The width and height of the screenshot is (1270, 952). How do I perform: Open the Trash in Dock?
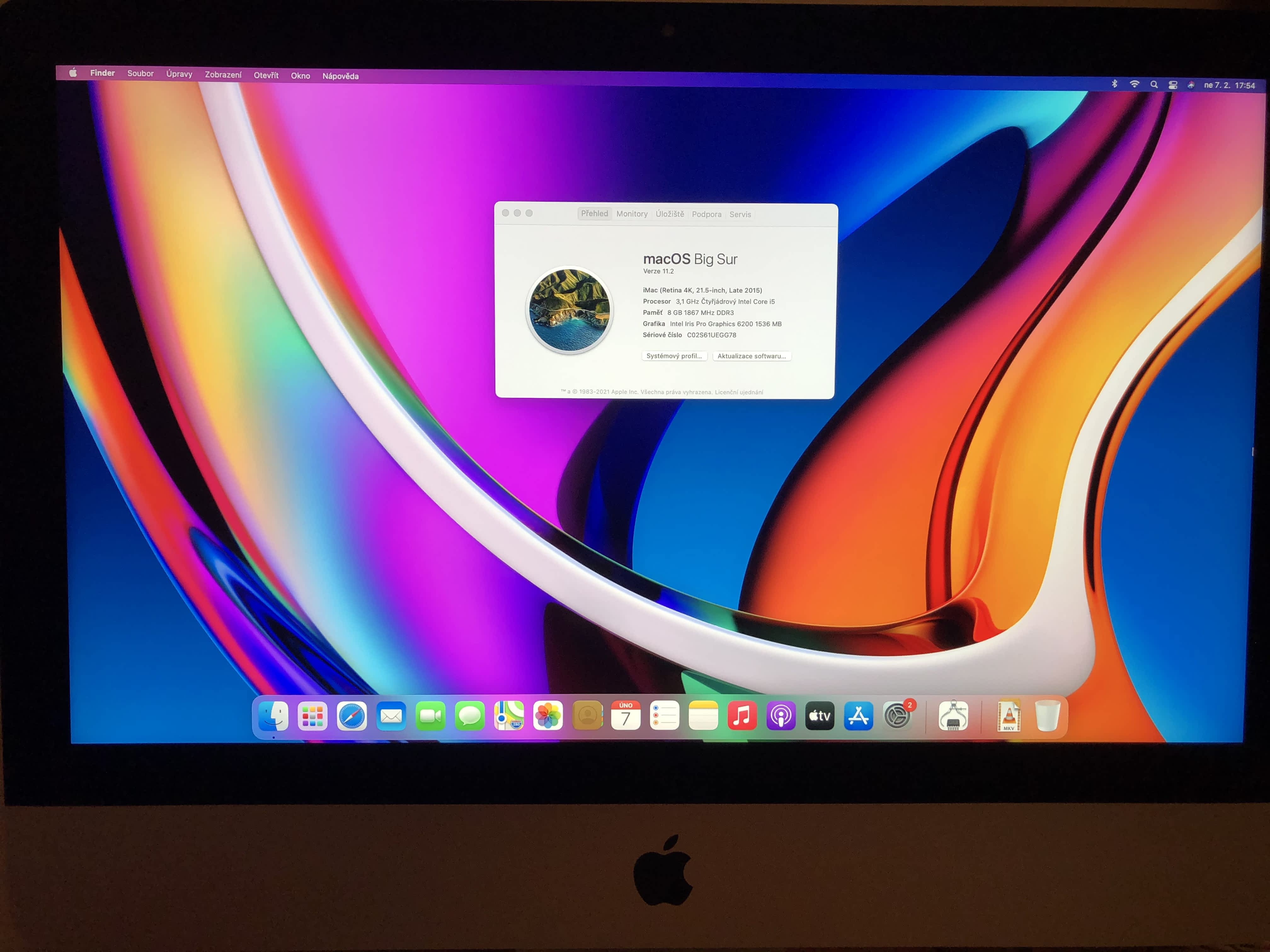tap(1047, 716)
